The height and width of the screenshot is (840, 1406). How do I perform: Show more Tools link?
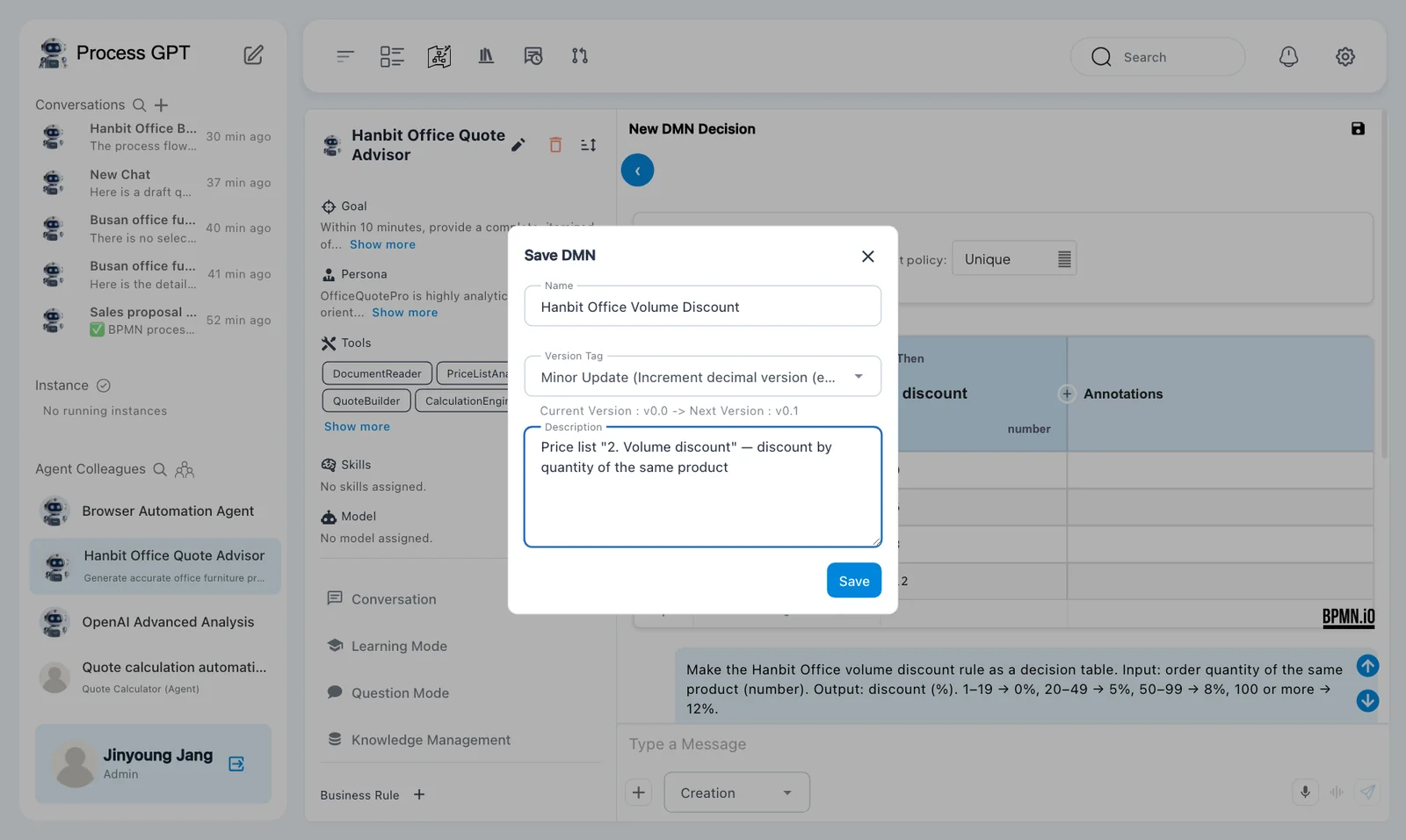[357, 426]
